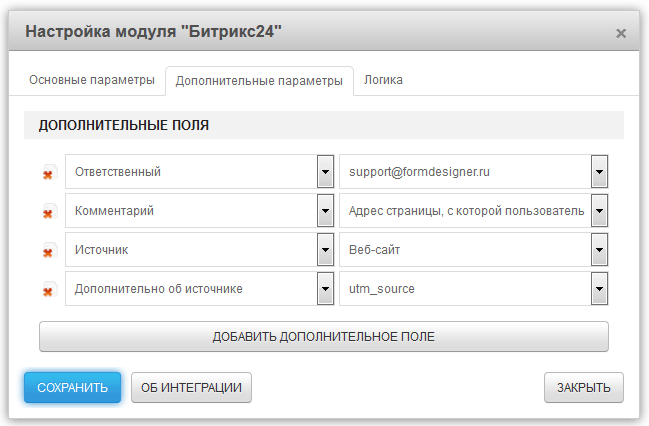Switch to the Основные параметры tab

(91, 80)
